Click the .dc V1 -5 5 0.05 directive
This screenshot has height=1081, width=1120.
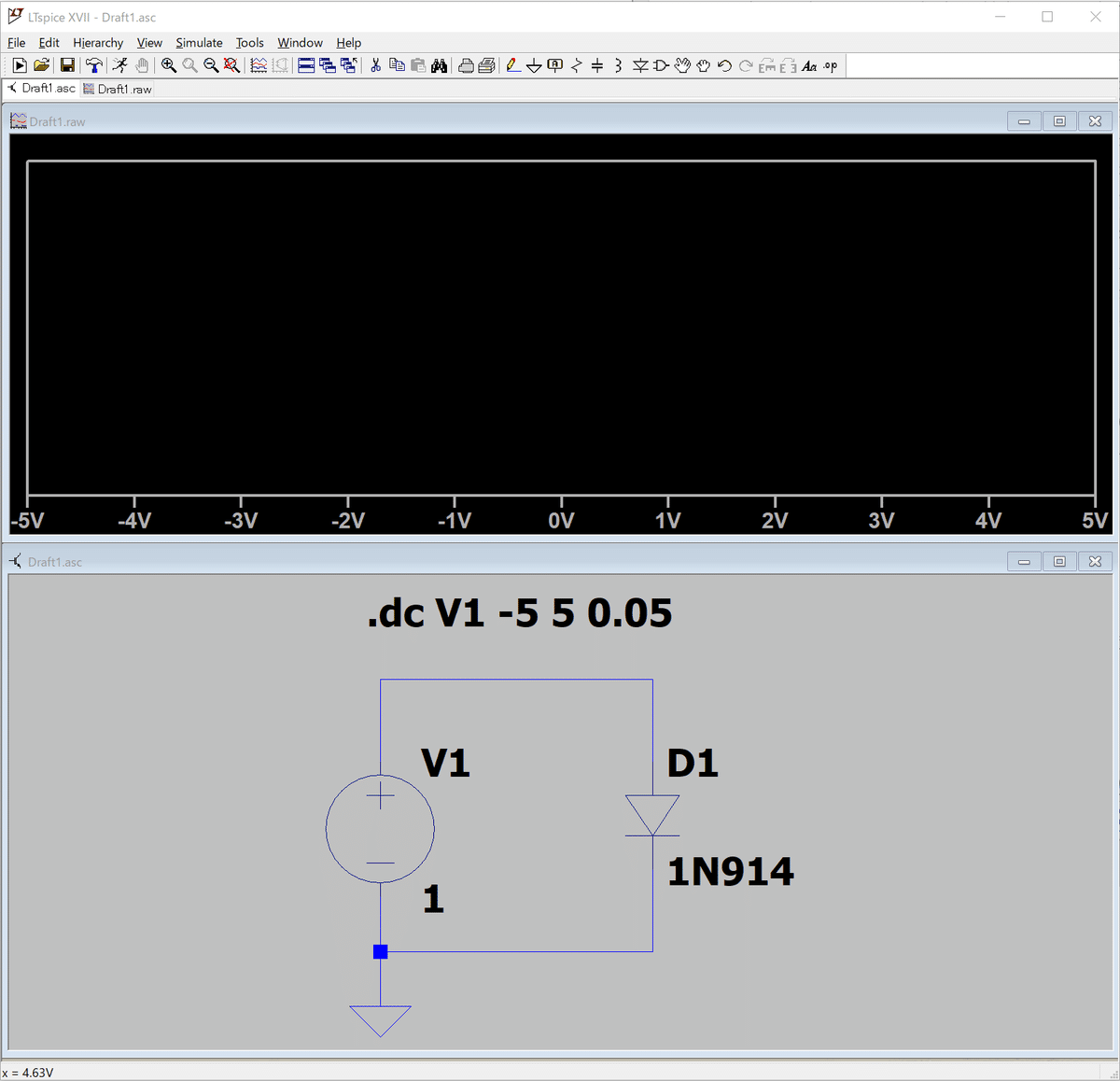pos(520,613)
